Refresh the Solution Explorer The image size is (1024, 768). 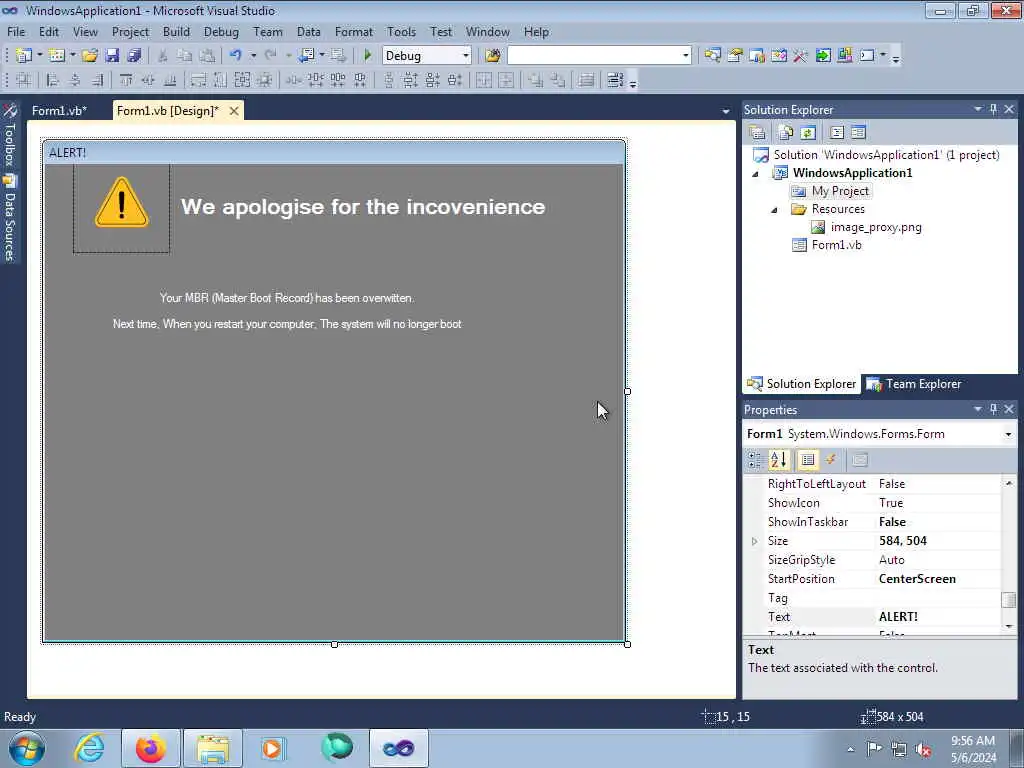coord(808,133)
